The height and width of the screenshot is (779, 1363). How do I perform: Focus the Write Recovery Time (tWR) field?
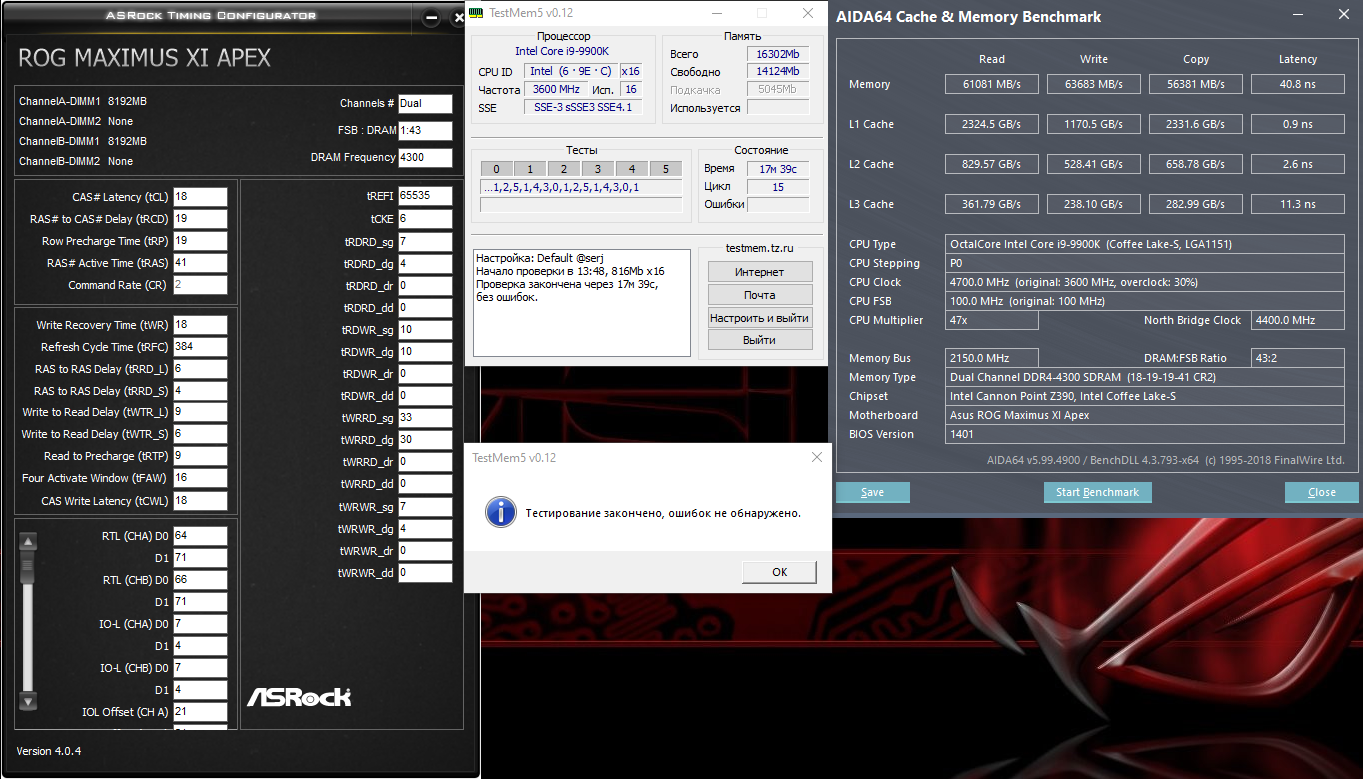click(x=200, y=325)
